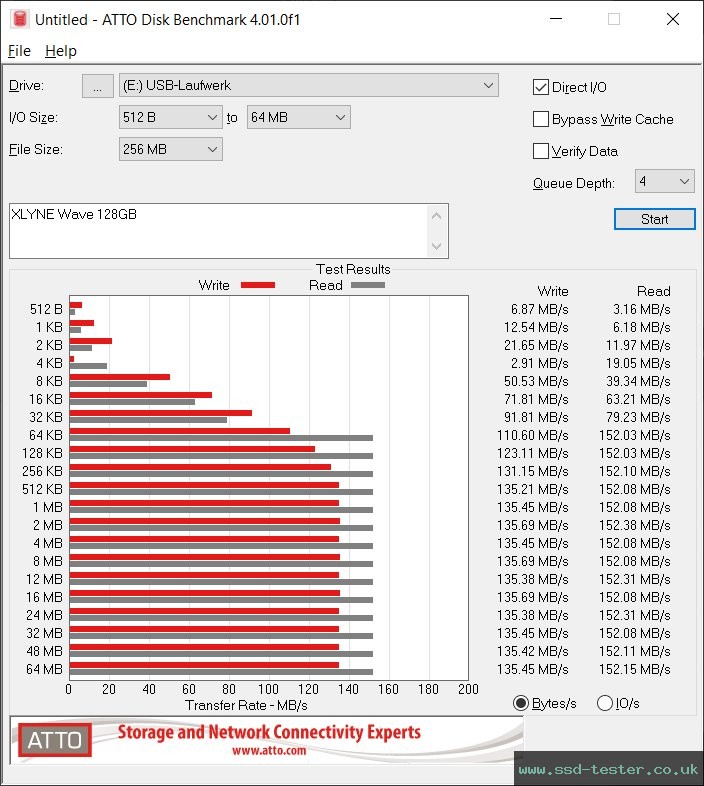Maximize the ATTO Disk Benchmark window
This screenshot has height=786, width=704.
[x=614, y=19]
